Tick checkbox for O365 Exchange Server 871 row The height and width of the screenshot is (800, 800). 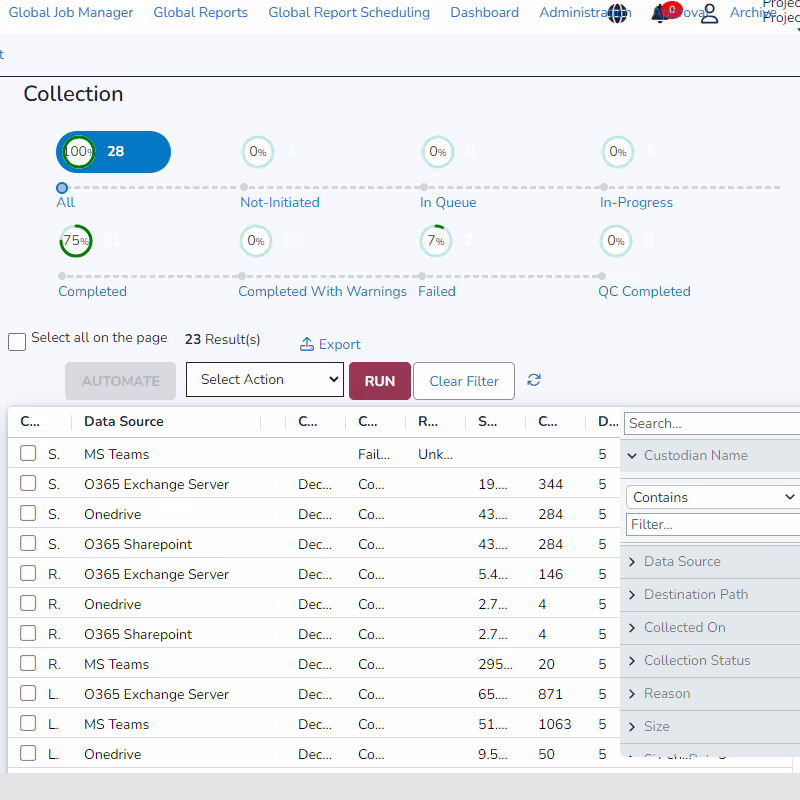click(28, 693)
